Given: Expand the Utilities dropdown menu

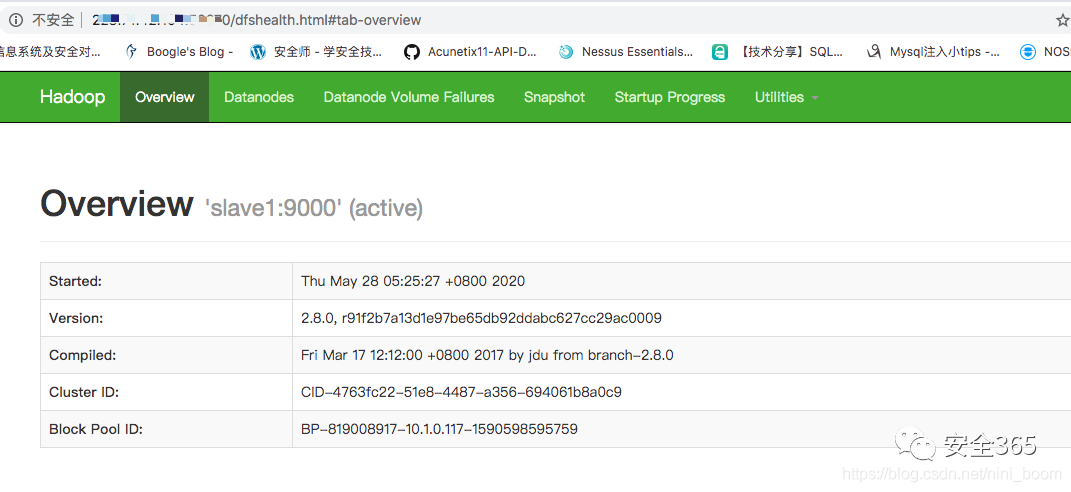Looking at the screenshot, I should [786, 97].
